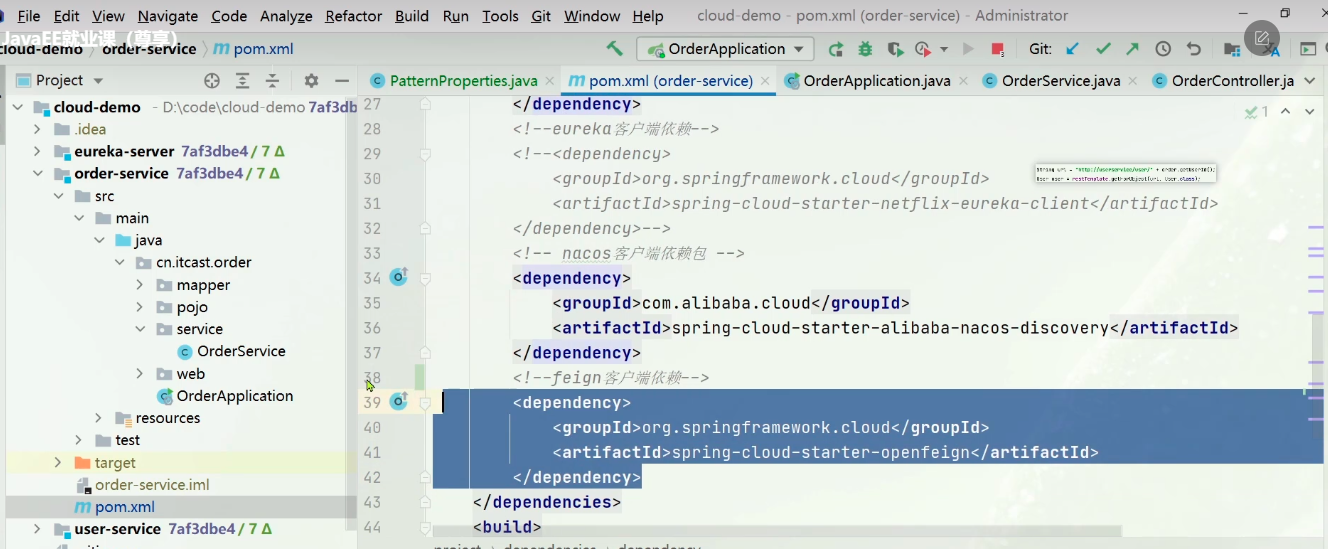Open the Refactor menu

pyautogui.click(x=354, y=16)
